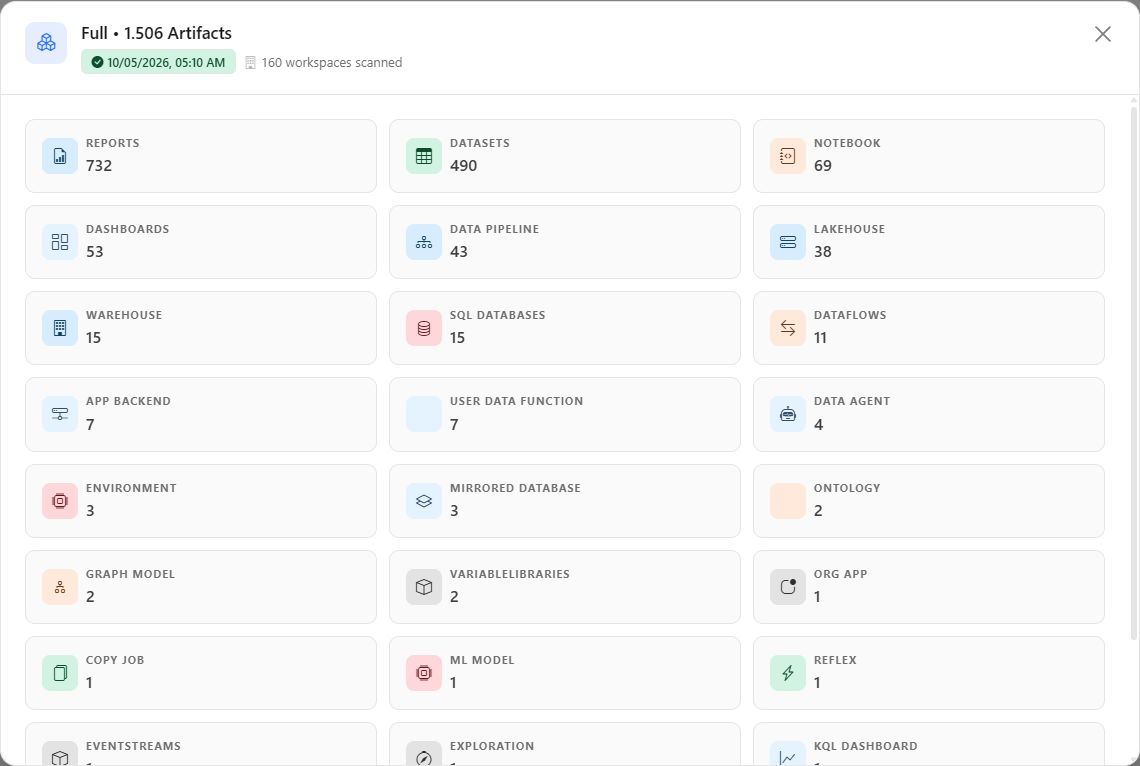1140x766 pixels.
Task: Click the vertical scrollbar on the right
Action: [1133, 374]
